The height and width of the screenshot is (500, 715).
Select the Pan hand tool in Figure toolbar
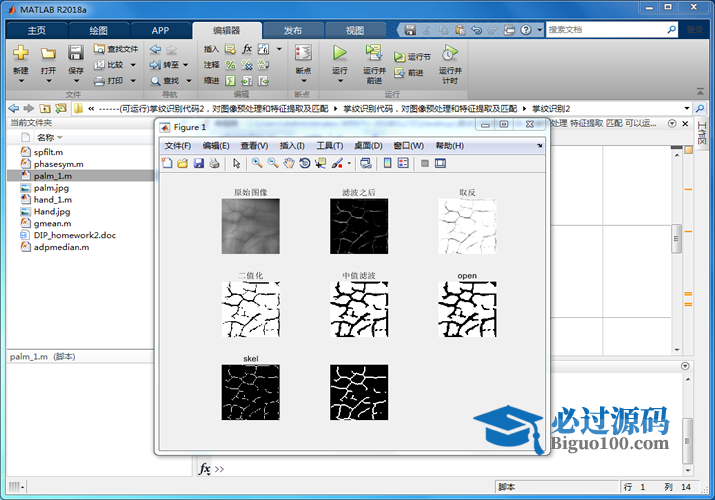[289, 163]
